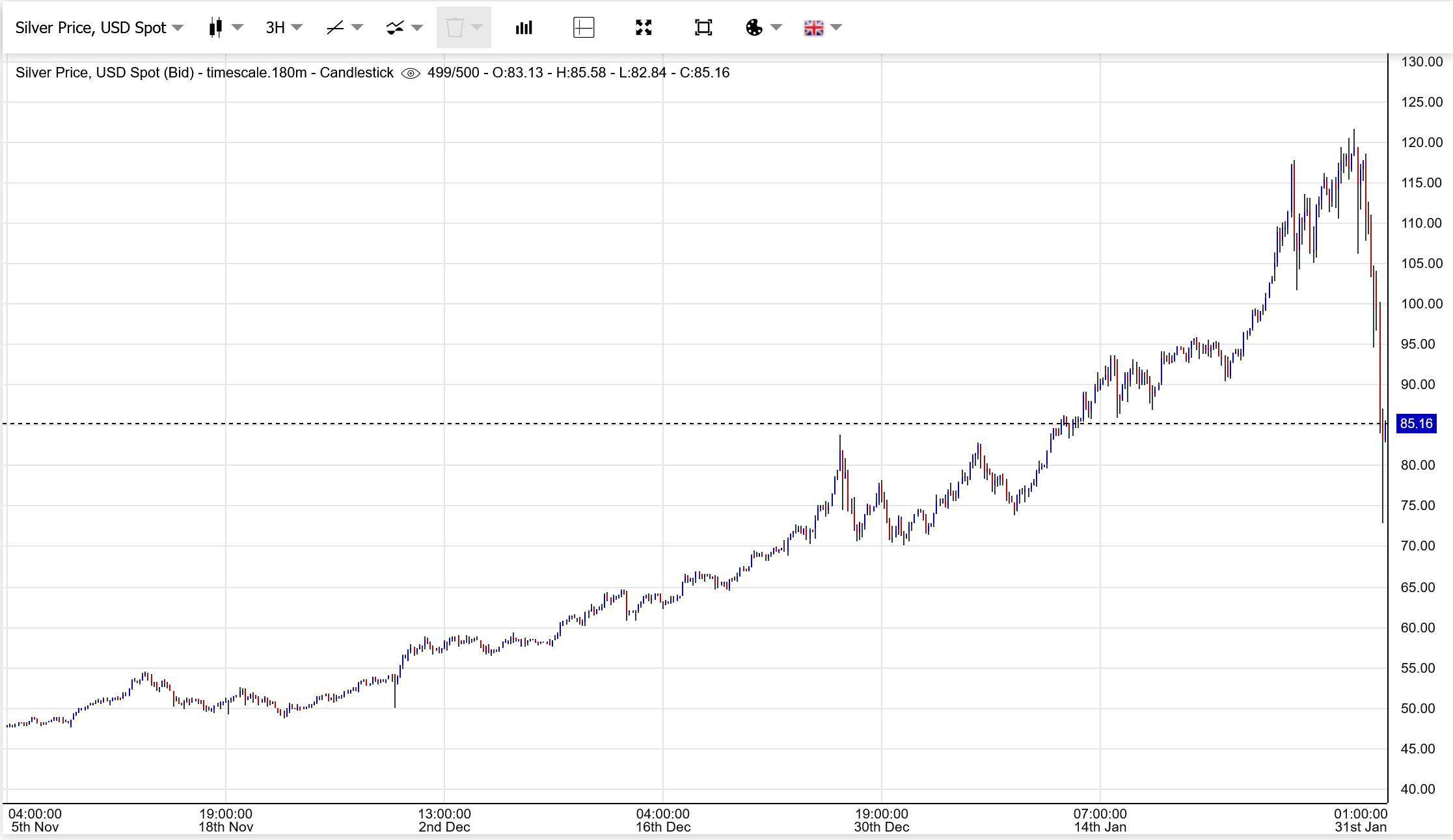The height and width of the screenshot is (840, 1453).
Task: Open the indicators overlay tool icon
Action: tap(395, 28)
